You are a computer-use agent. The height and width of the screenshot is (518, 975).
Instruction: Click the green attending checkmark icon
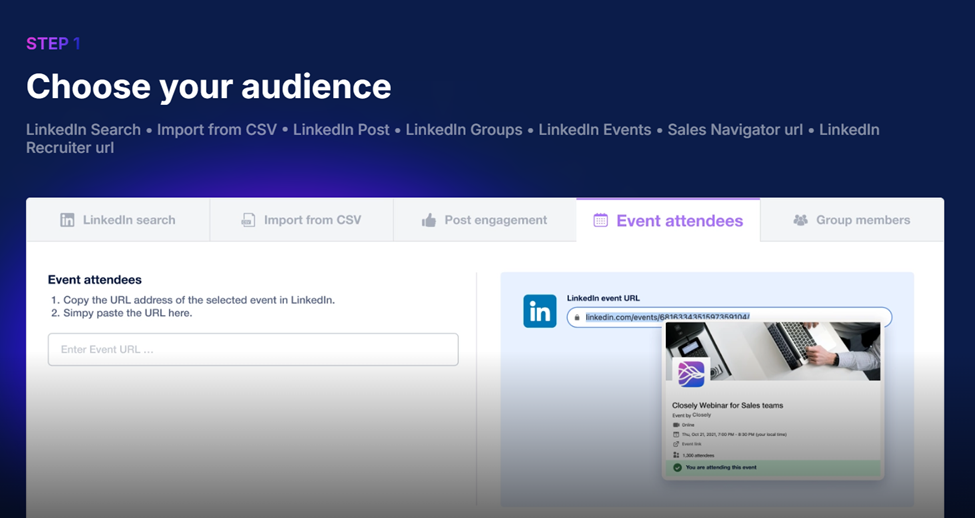[677, 468]
